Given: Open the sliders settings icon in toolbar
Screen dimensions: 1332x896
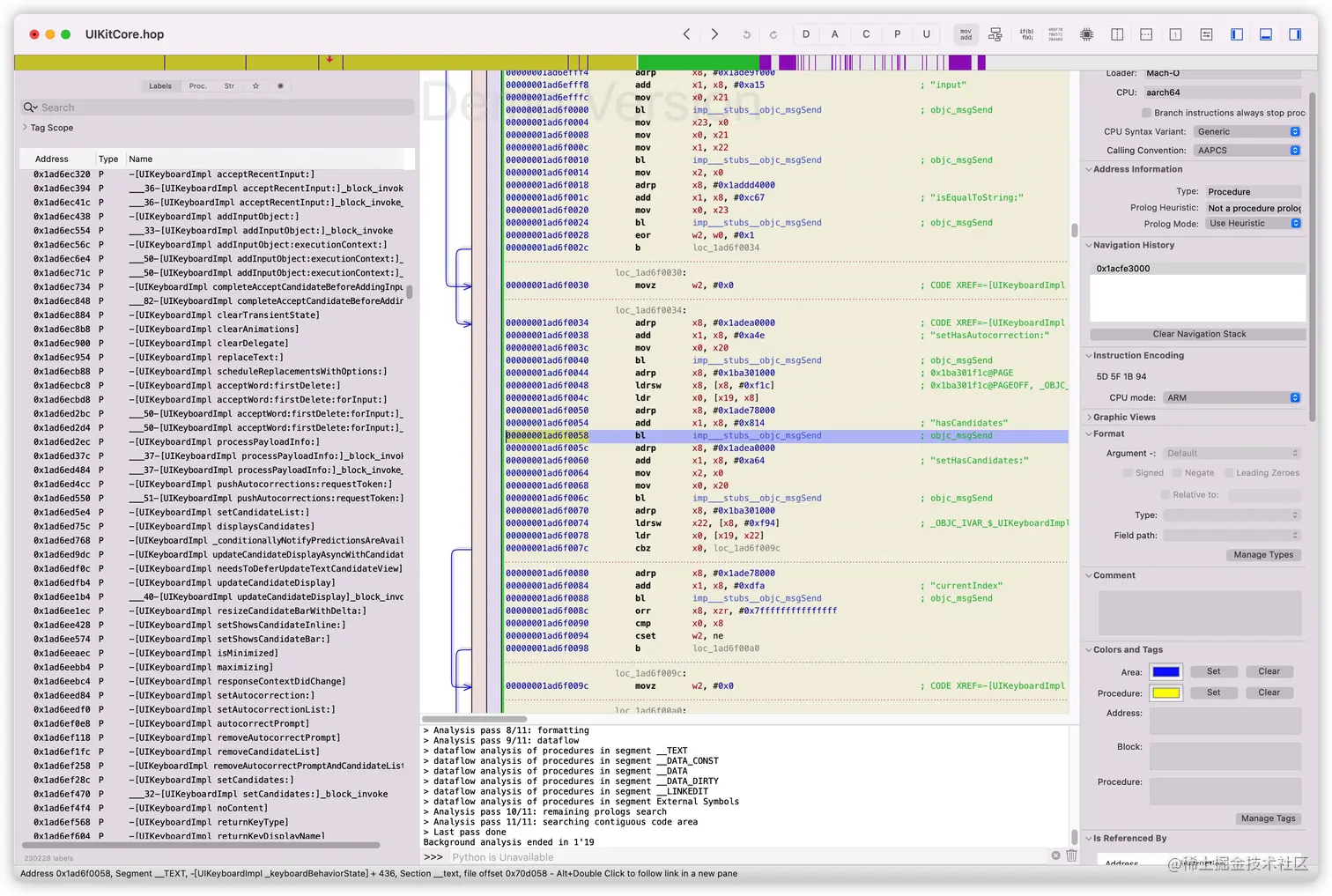Looking at the screenshot, I should pos(1207,34).
